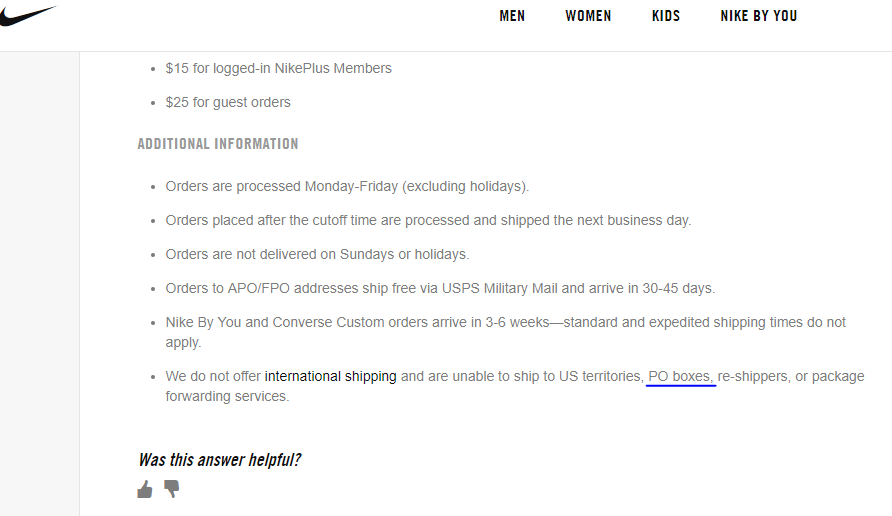Click the cutoff time bullet text
Screen dimensions: 892x516
tap(428, 220)
